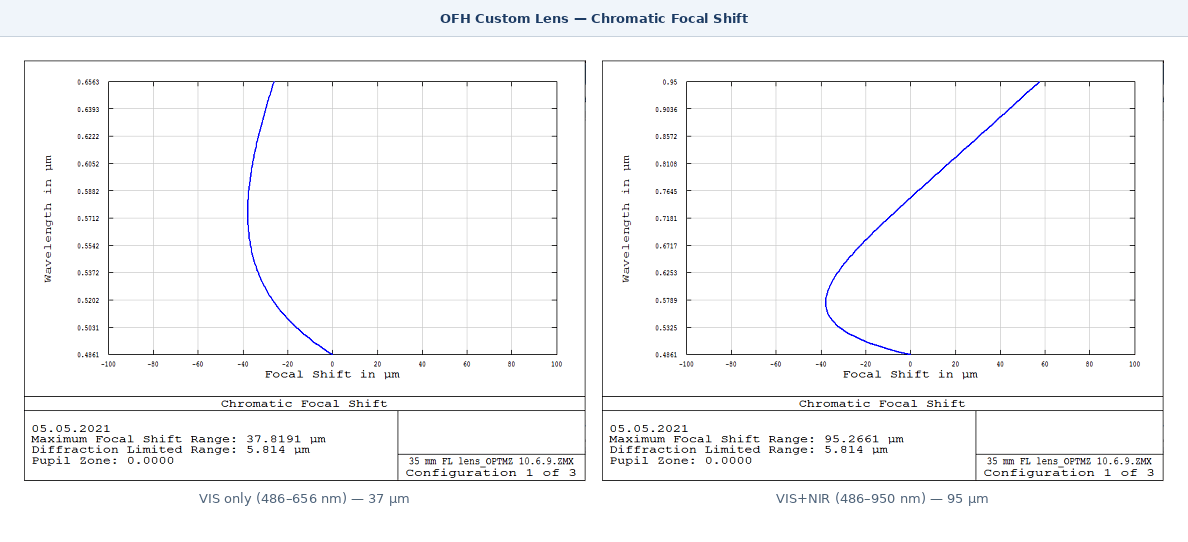Select the caption 'VIS only (486–656 nm) — 37 µm'
This screenshot has height=542, width=1188.
305,499
